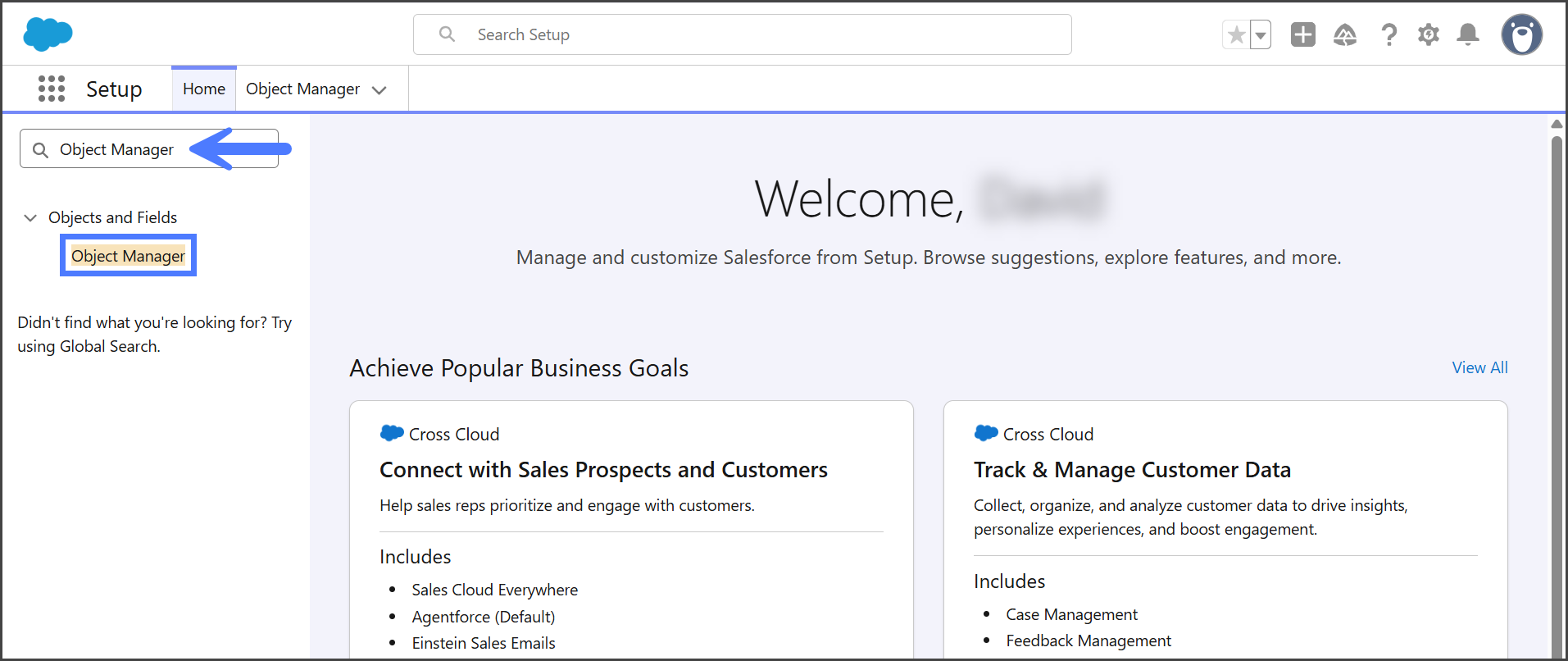This screenshot has height=661, width=1568.
Task: Open the Trailhead guidance icon
Action: [1344, 34]
